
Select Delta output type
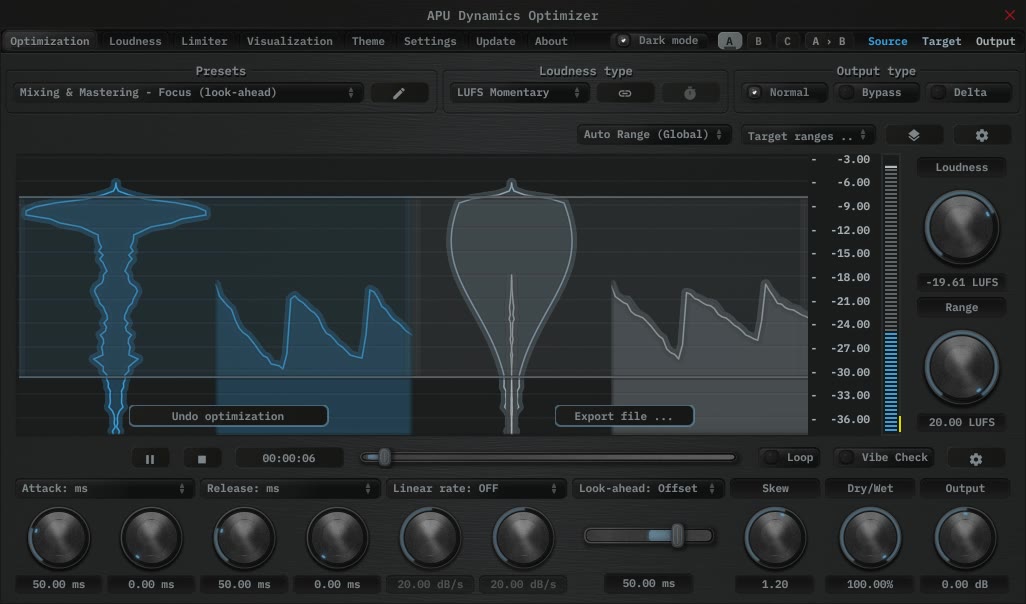[x=968, y=93]
